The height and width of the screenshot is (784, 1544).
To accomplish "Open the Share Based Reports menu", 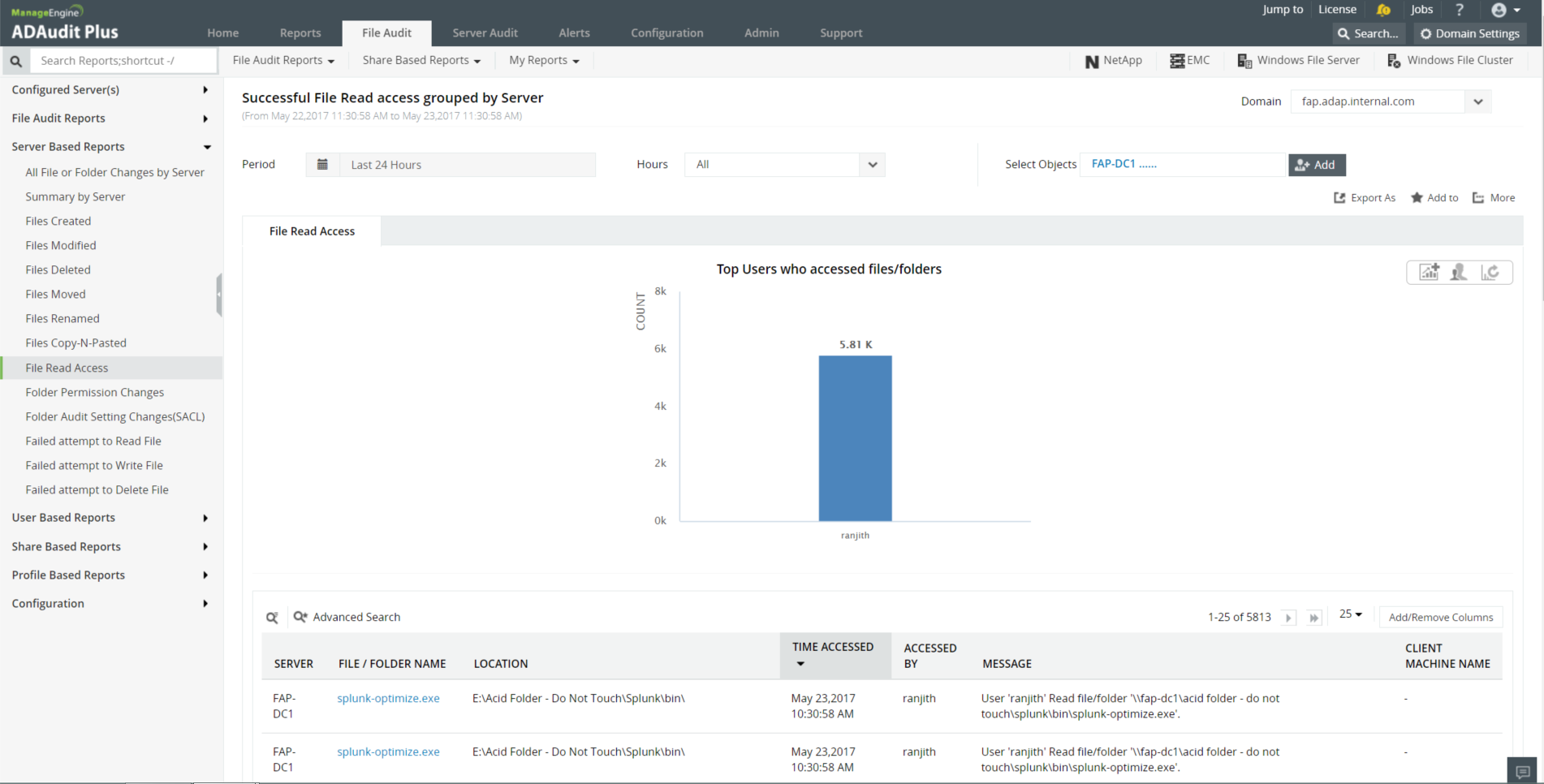I will pos(421,61).
